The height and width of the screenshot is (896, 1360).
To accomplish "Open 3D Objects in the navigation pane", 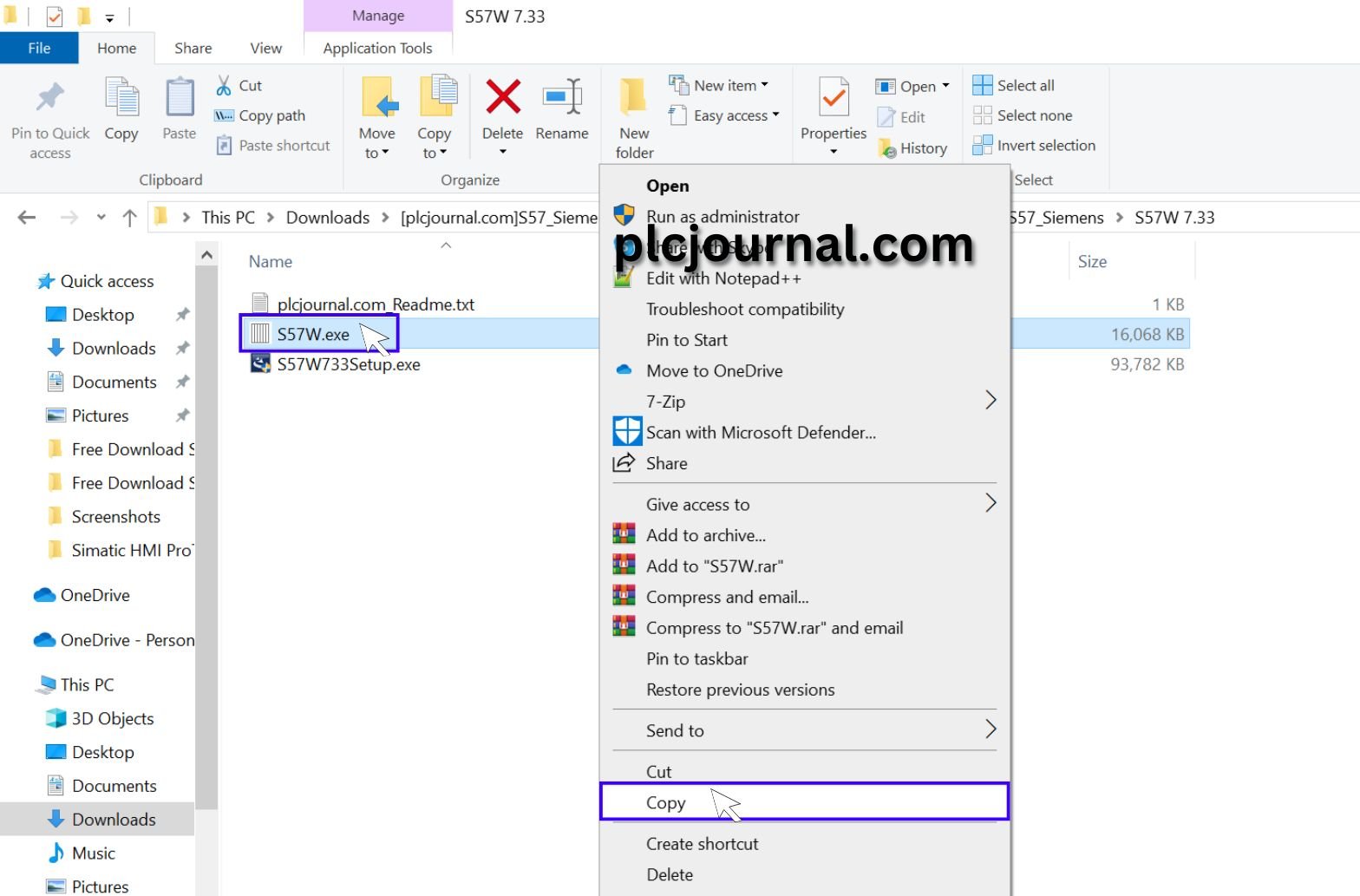I will point(100,718).
